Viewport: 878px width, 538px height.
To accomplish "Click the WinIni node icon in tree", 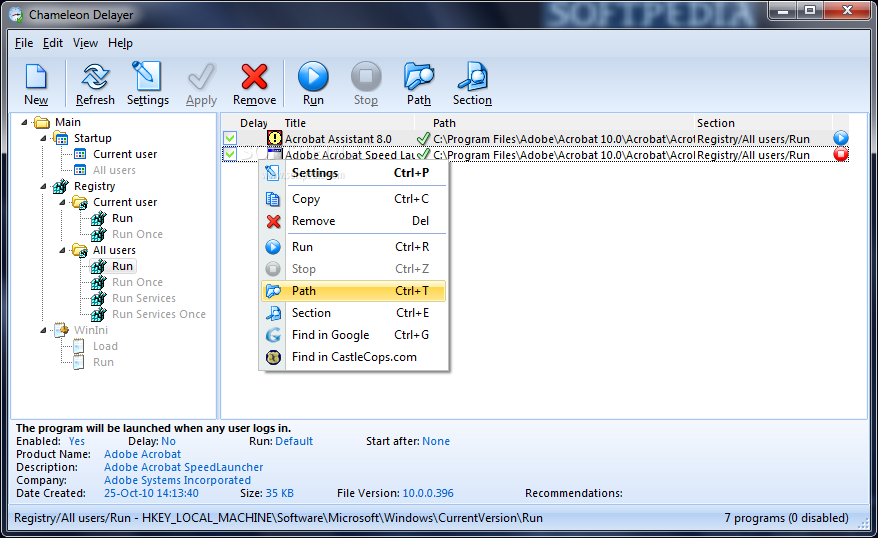I will (x=60, y=330).
